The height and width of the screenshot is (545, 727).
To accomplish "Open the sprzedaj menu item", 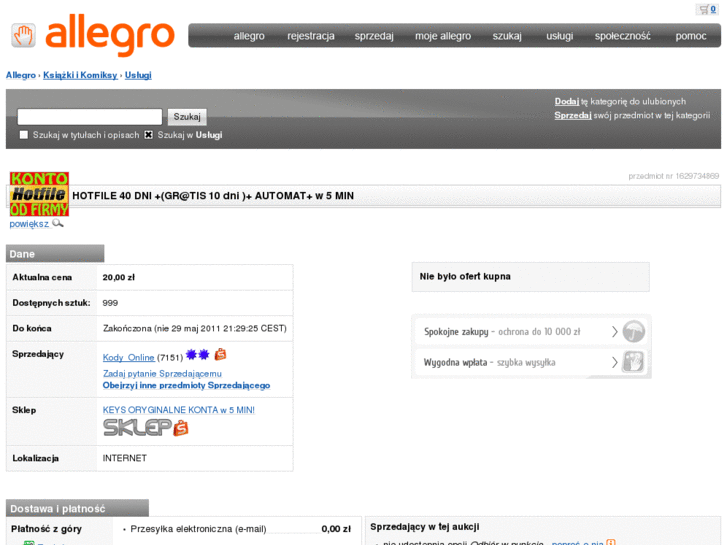I will pos(374,36).
